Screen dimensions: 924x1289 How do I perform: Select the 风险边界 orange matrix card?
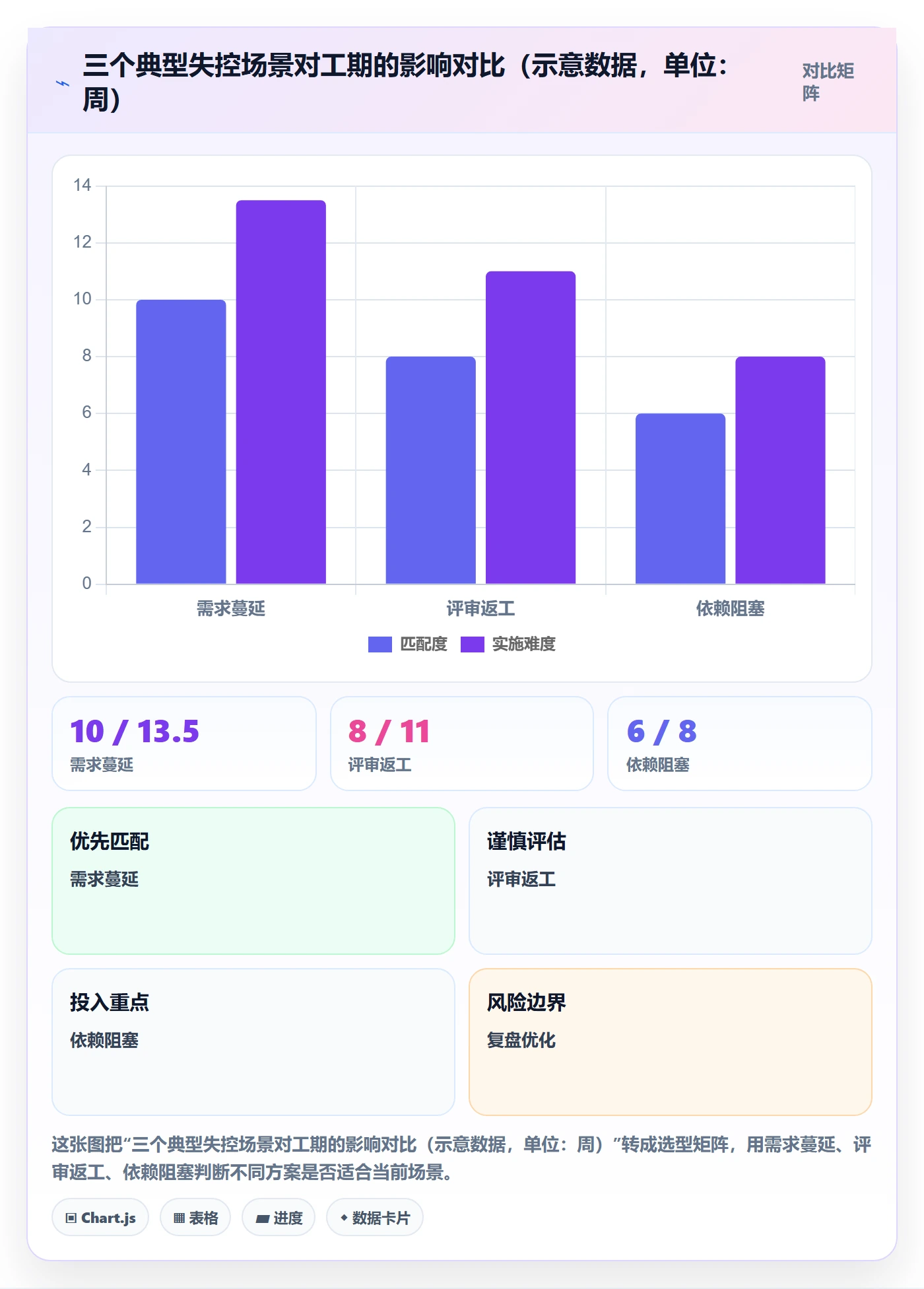click(x=671, y=1042)
